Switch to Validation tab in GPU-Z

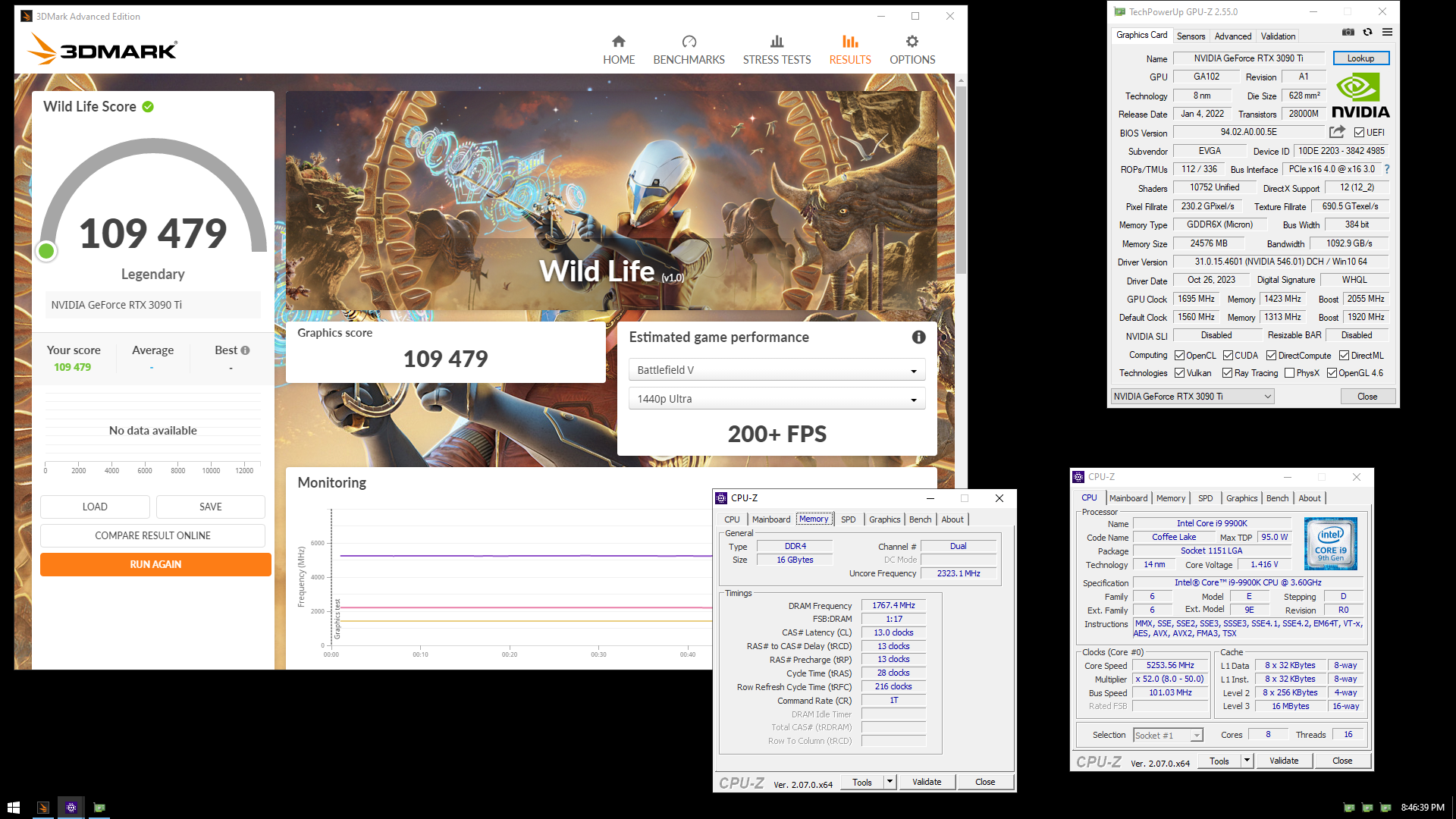pyautogui.click(x=1278, y=36)
